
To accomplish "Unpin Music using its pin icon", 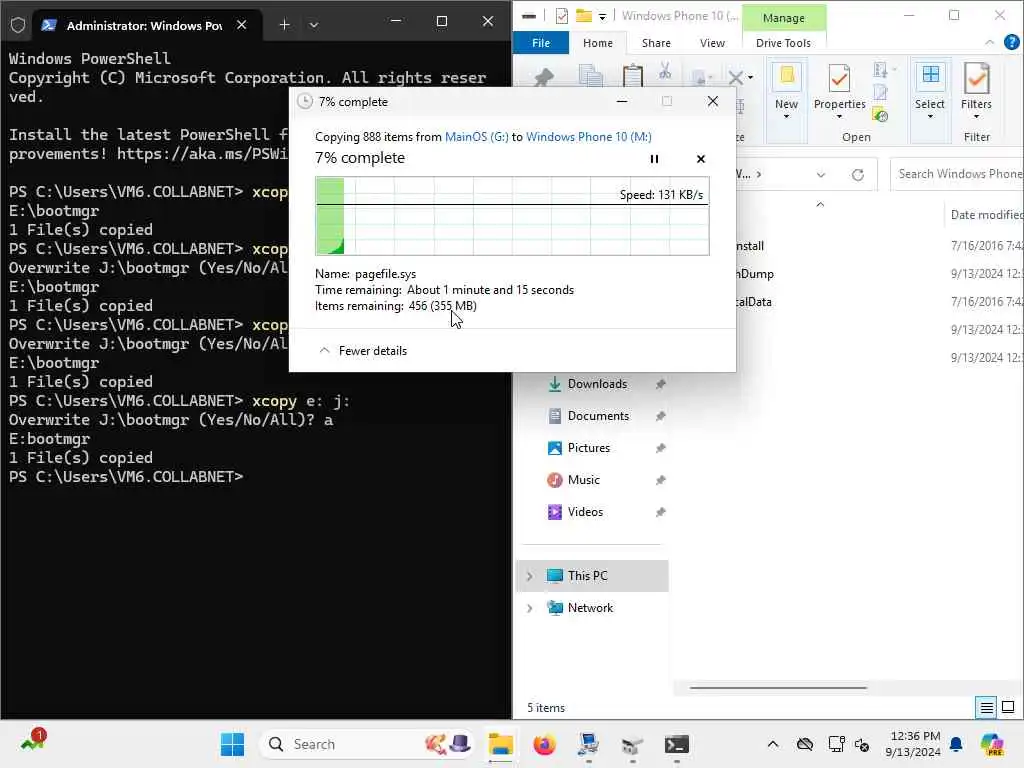I will tap(660, 480).
